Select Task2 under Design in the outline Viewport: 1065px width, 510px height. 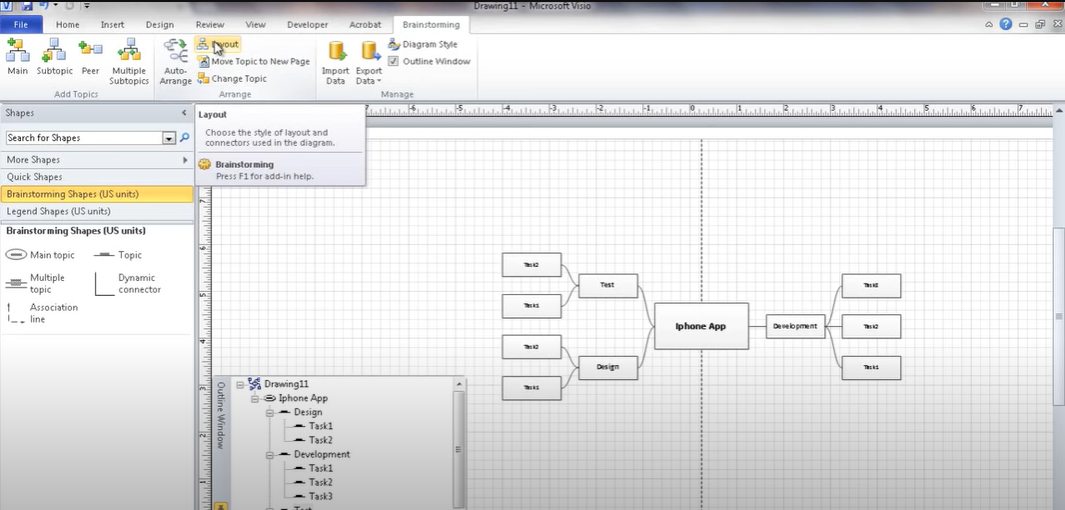[321, 441]
